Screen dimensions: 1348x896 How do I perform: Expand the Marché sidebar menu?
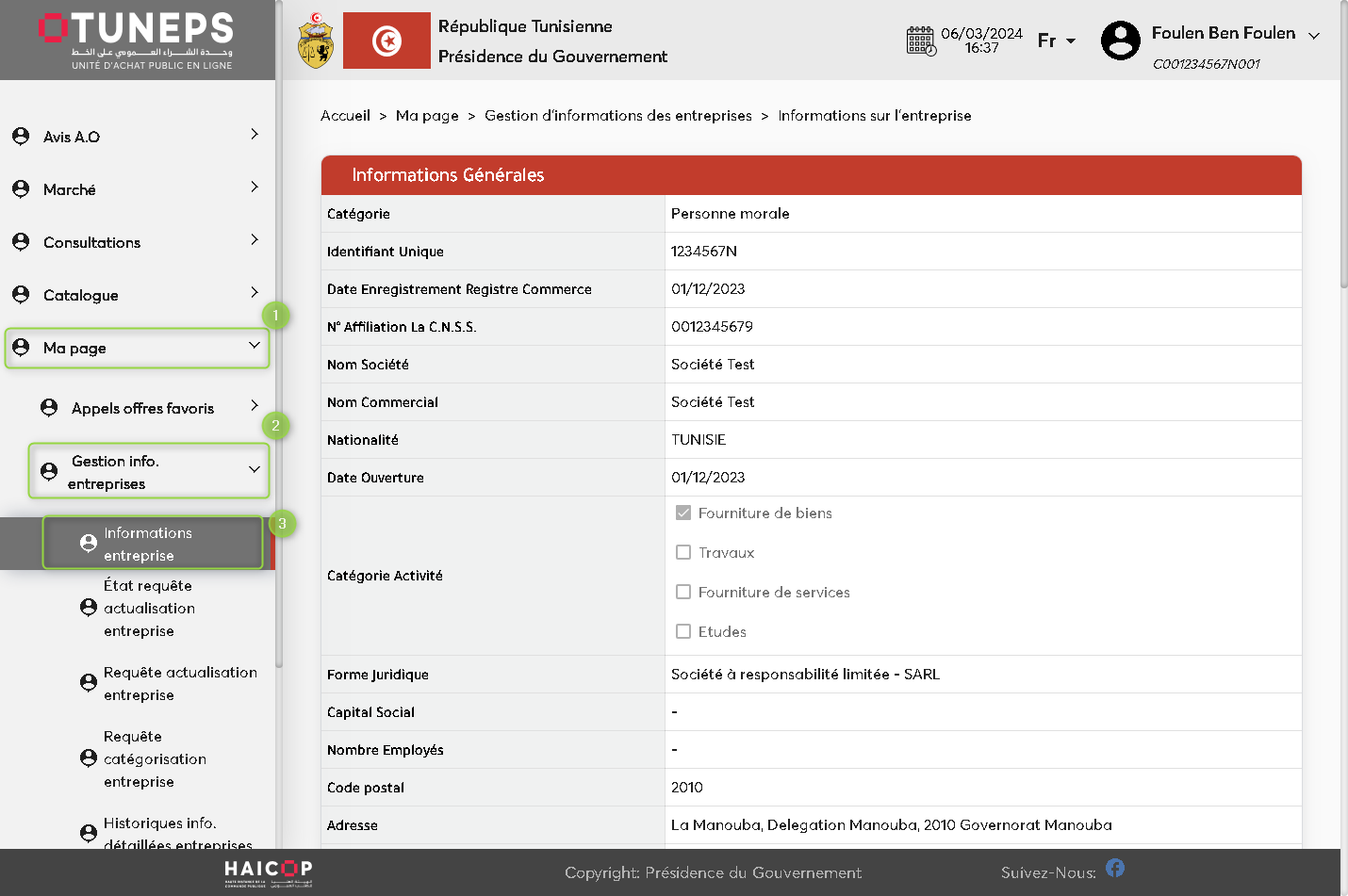tap(254, 187)
